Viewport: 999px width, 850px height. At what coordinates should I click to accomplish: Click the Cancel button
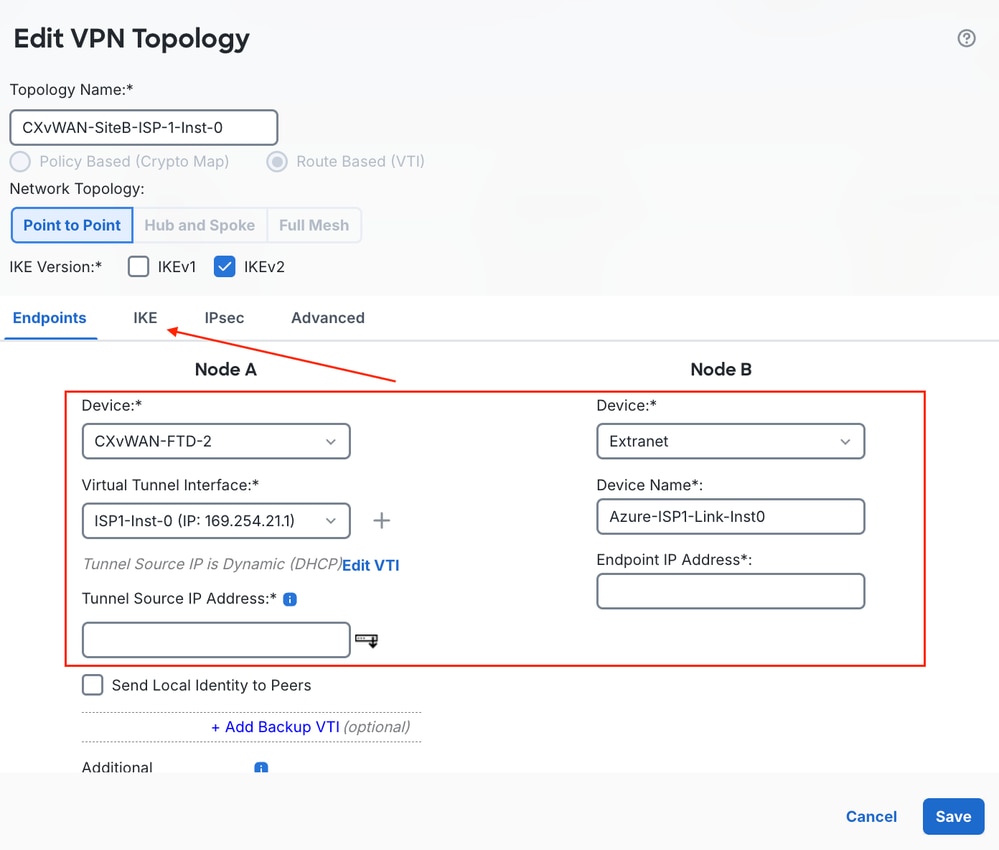point(871,816)
